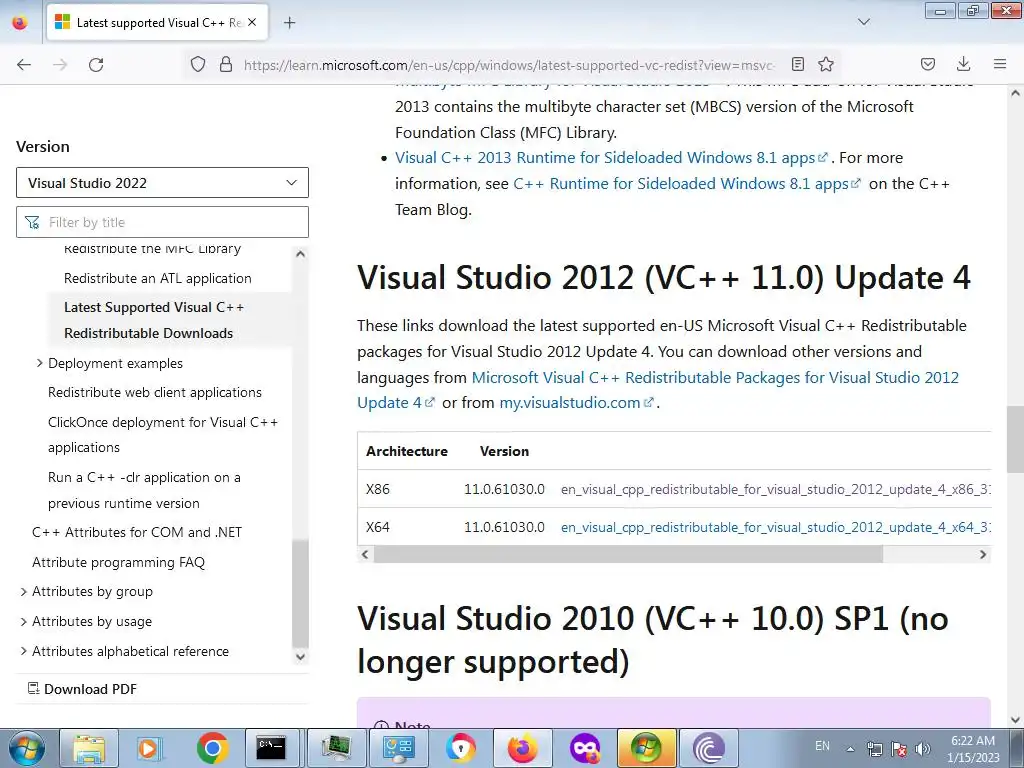Click sidebar tree scroll-up arrow

(x=300, y=253)
